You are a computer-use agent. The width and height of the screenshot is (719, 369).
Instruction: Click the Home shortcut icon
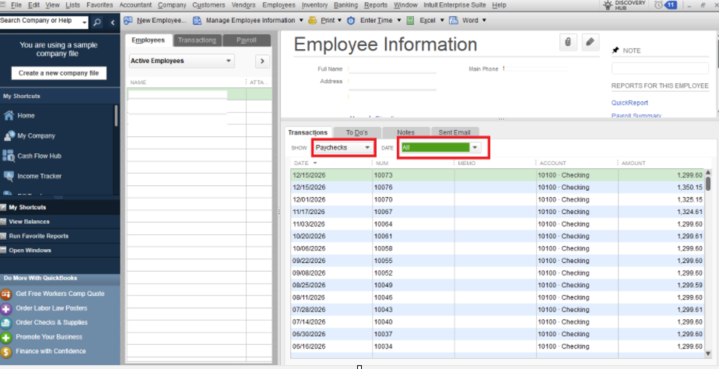click(9, 116)
